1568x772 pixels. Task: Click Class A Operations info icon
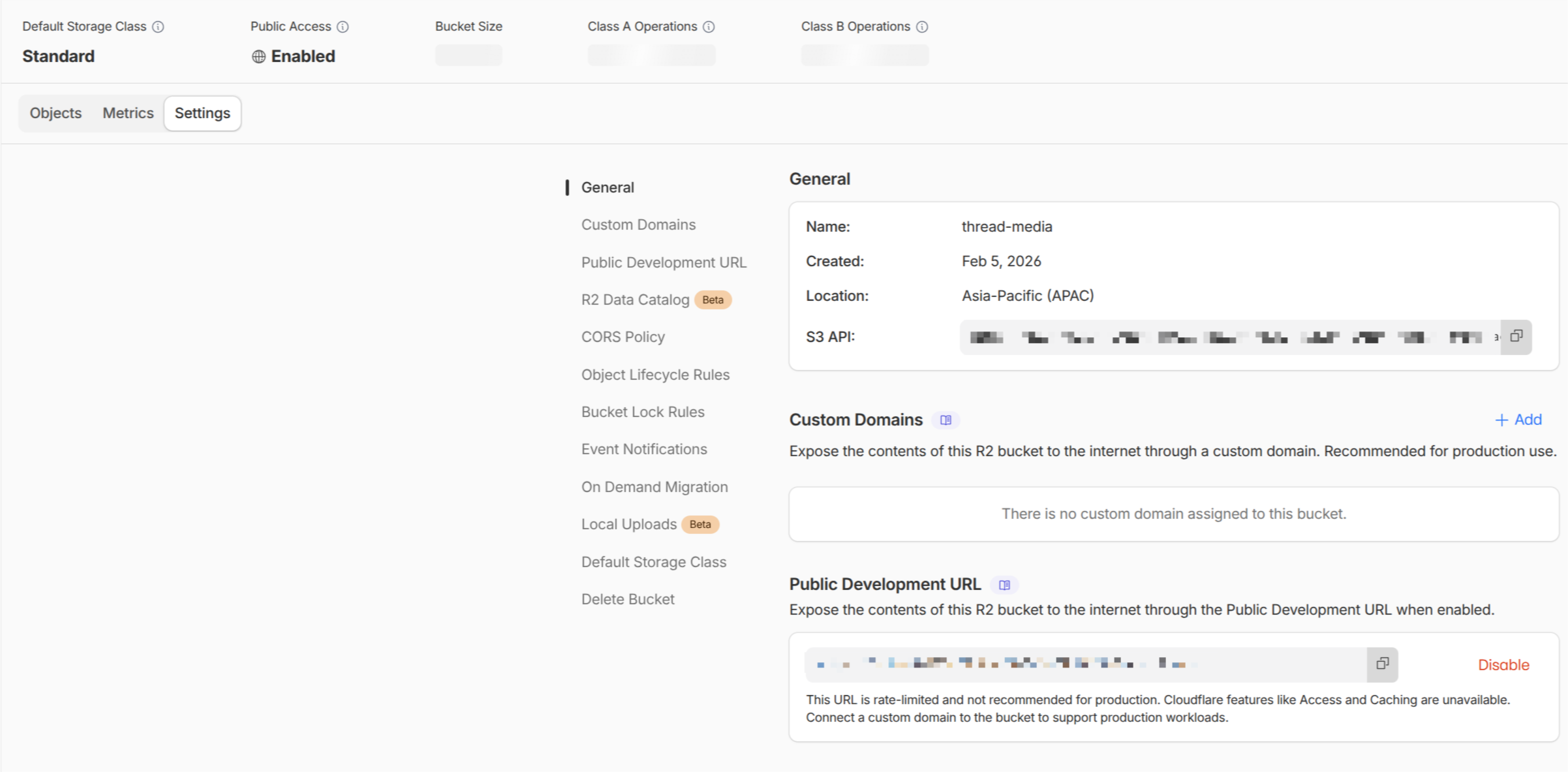[709, 27]
